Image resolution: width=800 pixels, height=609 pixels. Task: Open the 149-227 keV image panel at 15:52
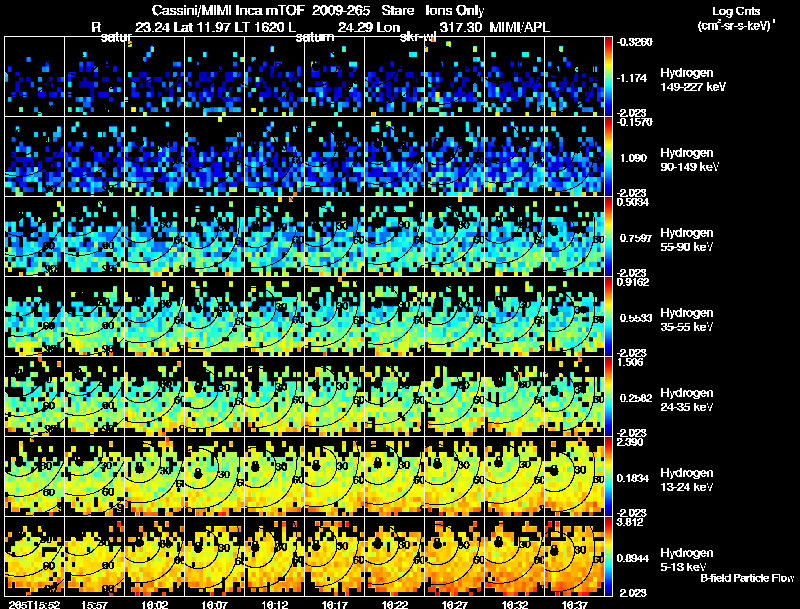coord(35,76)
